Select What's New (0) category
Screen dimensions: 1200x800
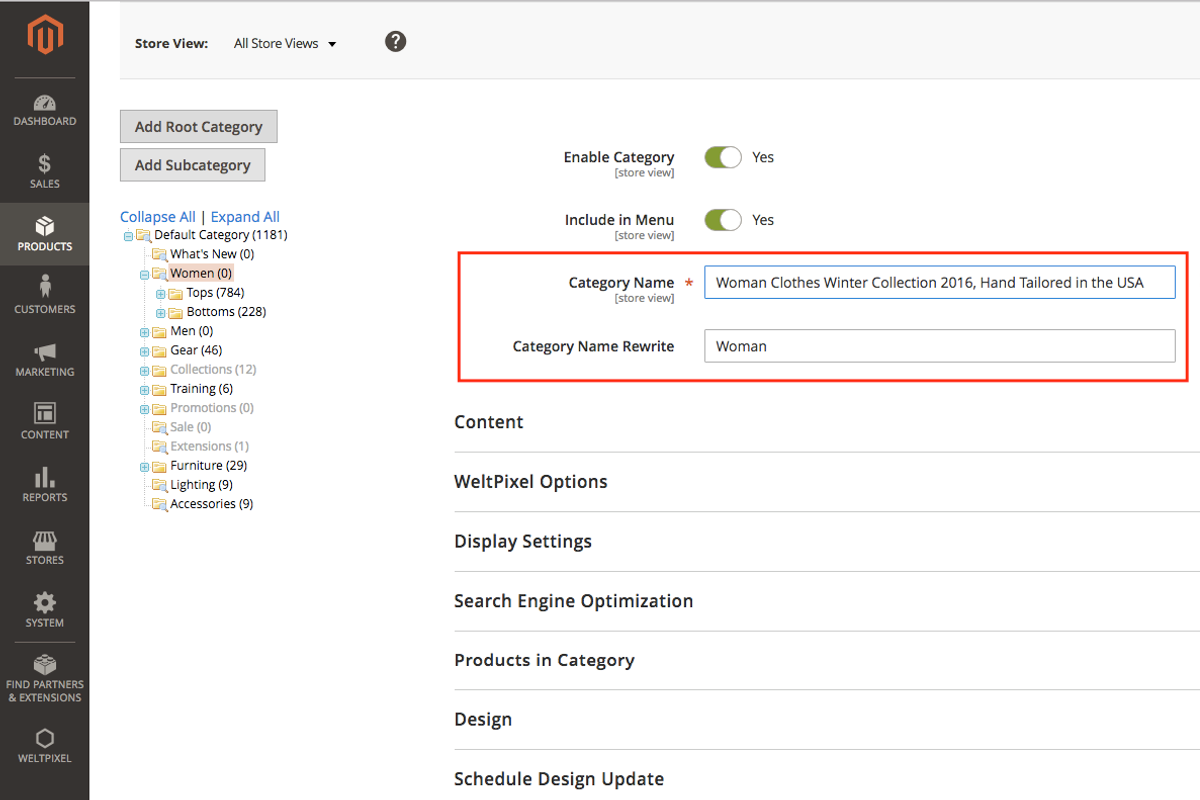click(x=212, y=254)
